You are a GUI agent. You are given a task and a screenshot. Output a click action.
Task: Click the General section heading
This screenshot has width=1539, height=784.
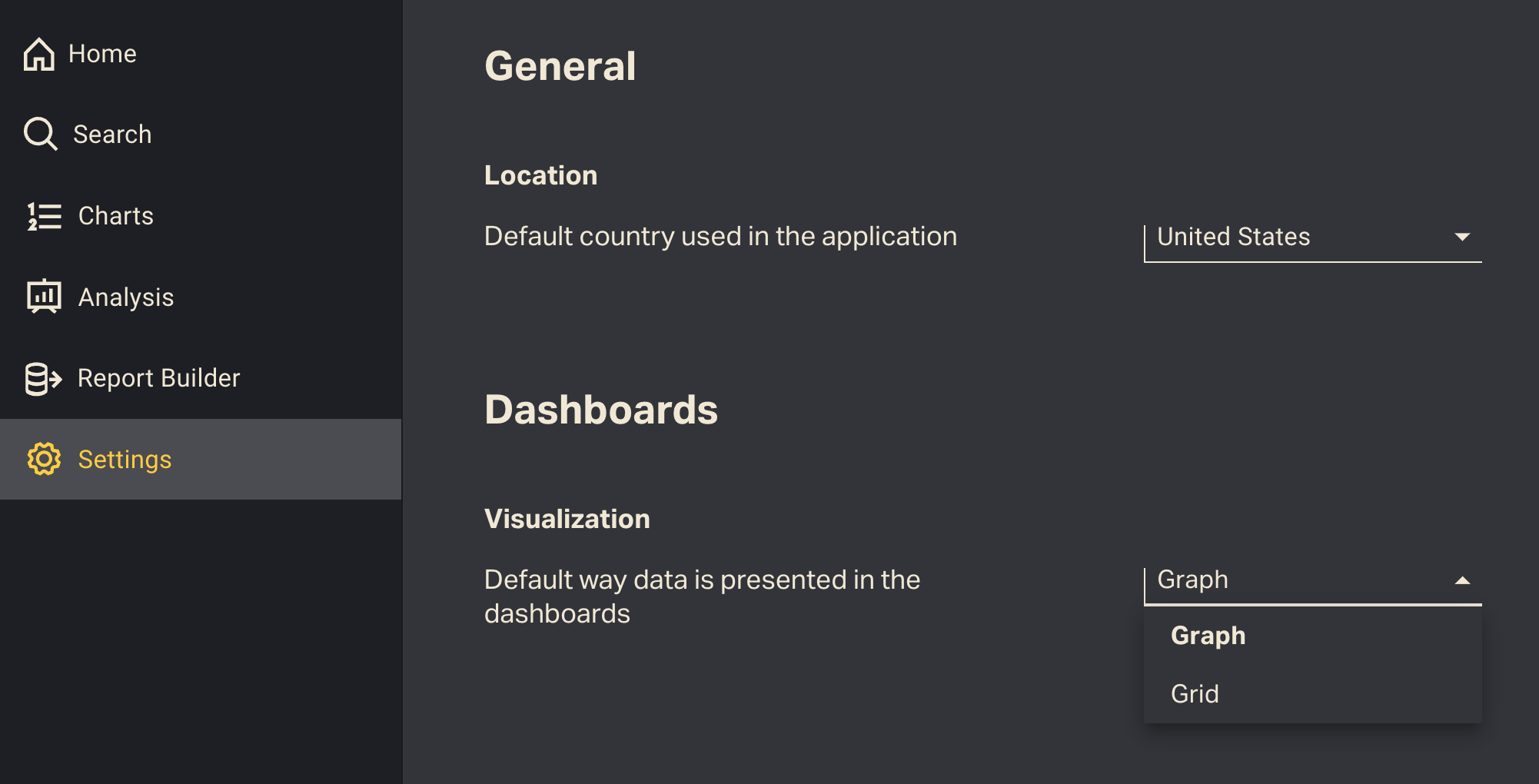(560, 66)
